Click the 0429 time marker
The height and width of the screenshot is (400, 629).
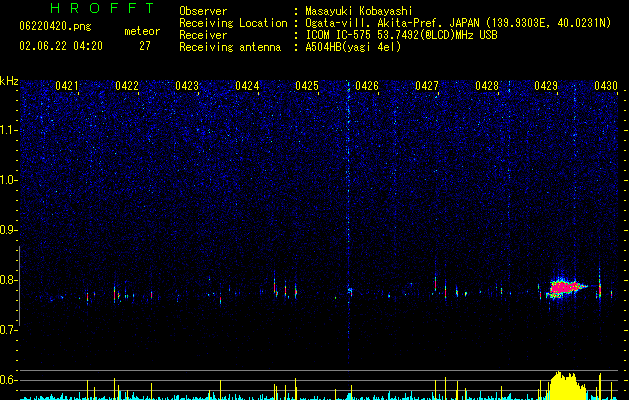click(546, 86)
